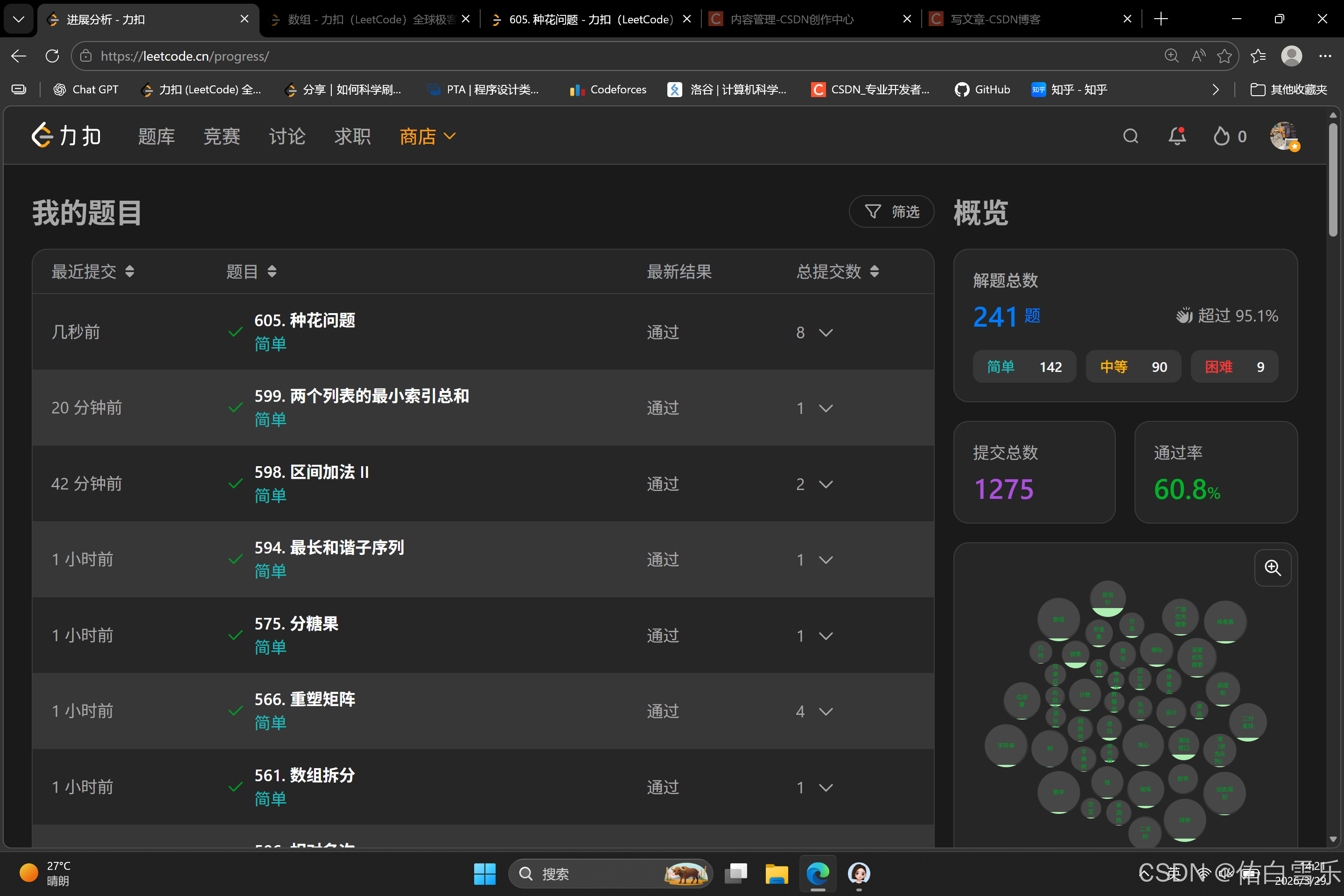Screen dimensions: 1344x896
Task: Open the LeetCode search icon
Action: tap(1131, 136)
